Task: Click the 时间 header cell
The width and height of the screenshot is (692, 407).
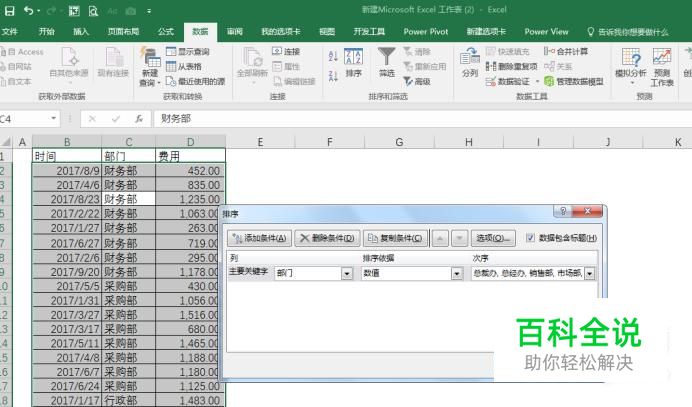Action: [x=67, y=156]
